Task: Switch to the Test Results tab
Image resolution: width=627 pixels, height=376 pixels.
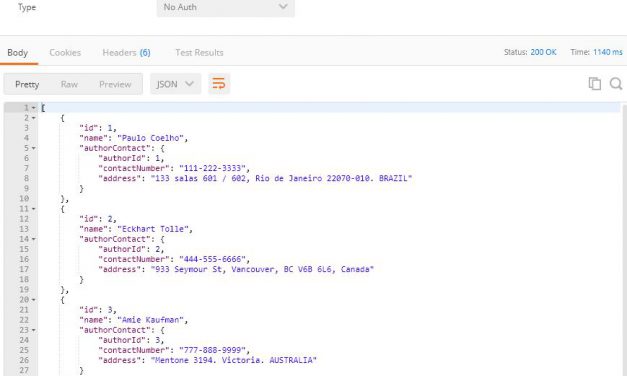Action: [199, 52]
